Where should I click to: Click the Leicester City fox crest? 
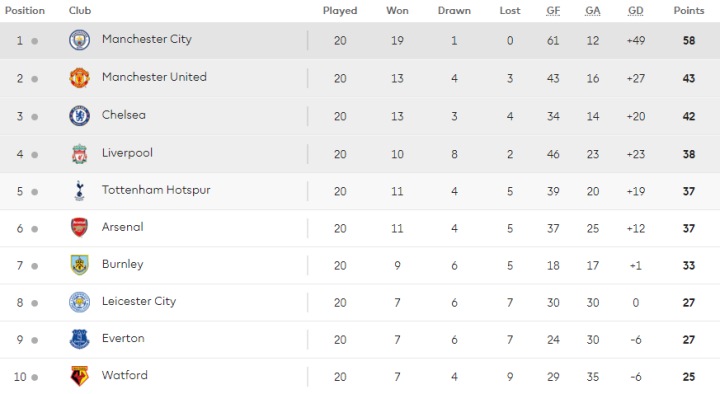pyautogui.click(x=79, y=302)
